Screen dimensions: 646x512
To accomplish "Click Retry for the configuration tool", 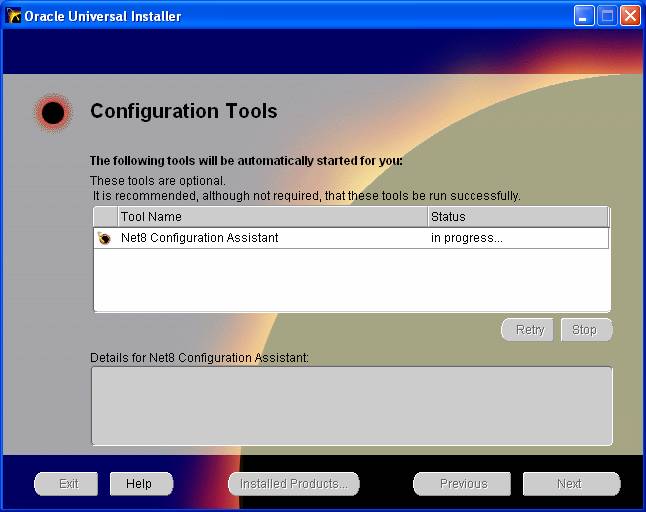I will pyautogui.click(x=527, y=330).
